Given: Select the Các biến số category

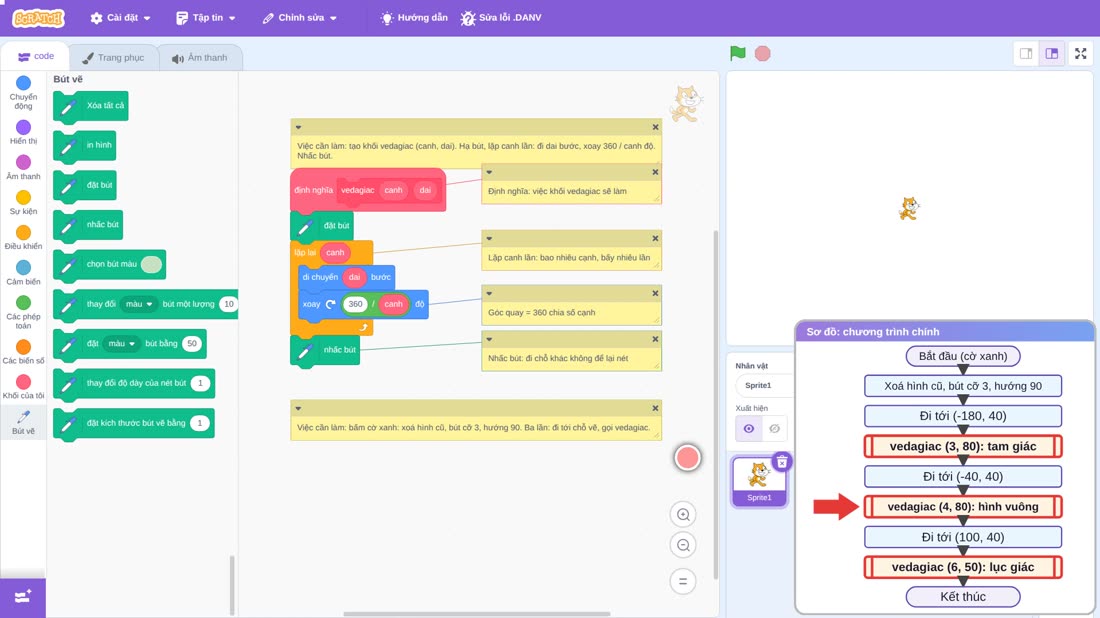Looking at the screenshot, I should 23,352.
